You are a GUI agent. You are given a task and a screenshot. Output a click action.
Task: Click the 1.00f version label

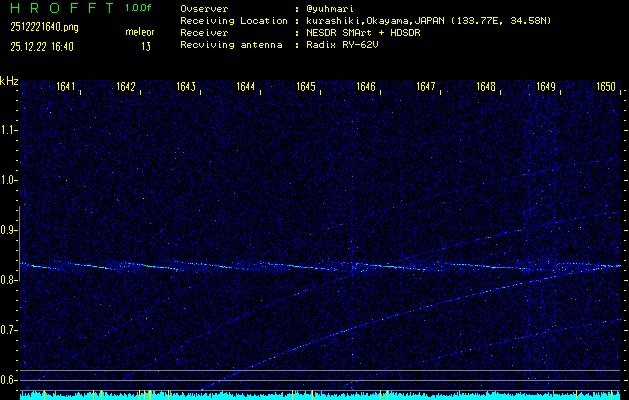coord(139,8)
